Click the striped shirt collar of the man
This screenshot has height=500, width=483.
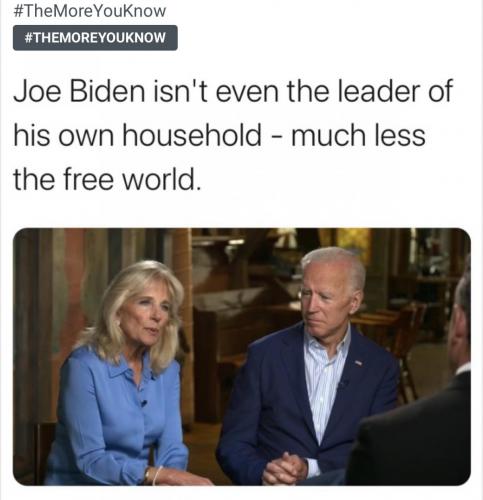327,340
